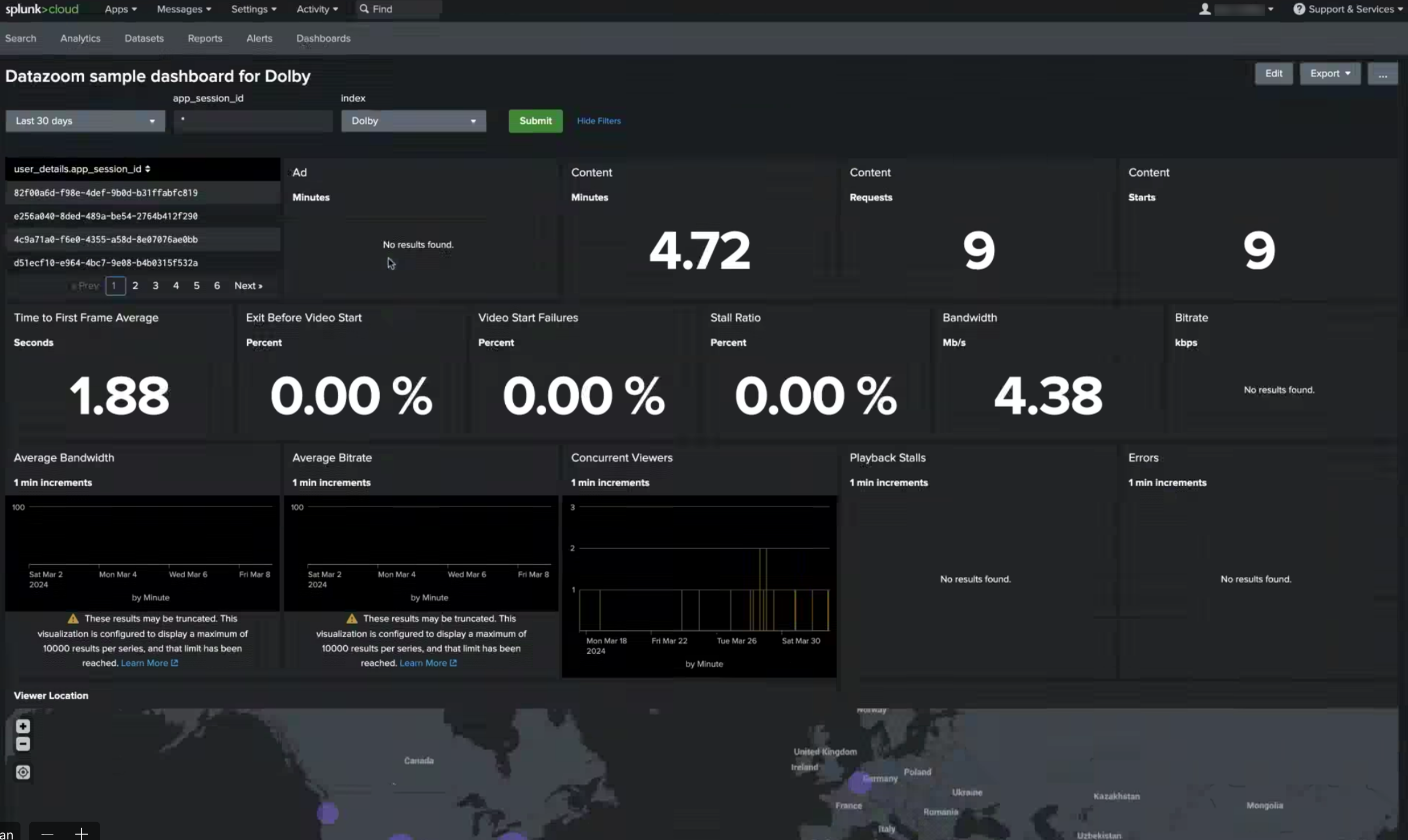1408x840 pixels.
Task: Click the map zoom out minus icon
Action: click(x=23, y=744)
